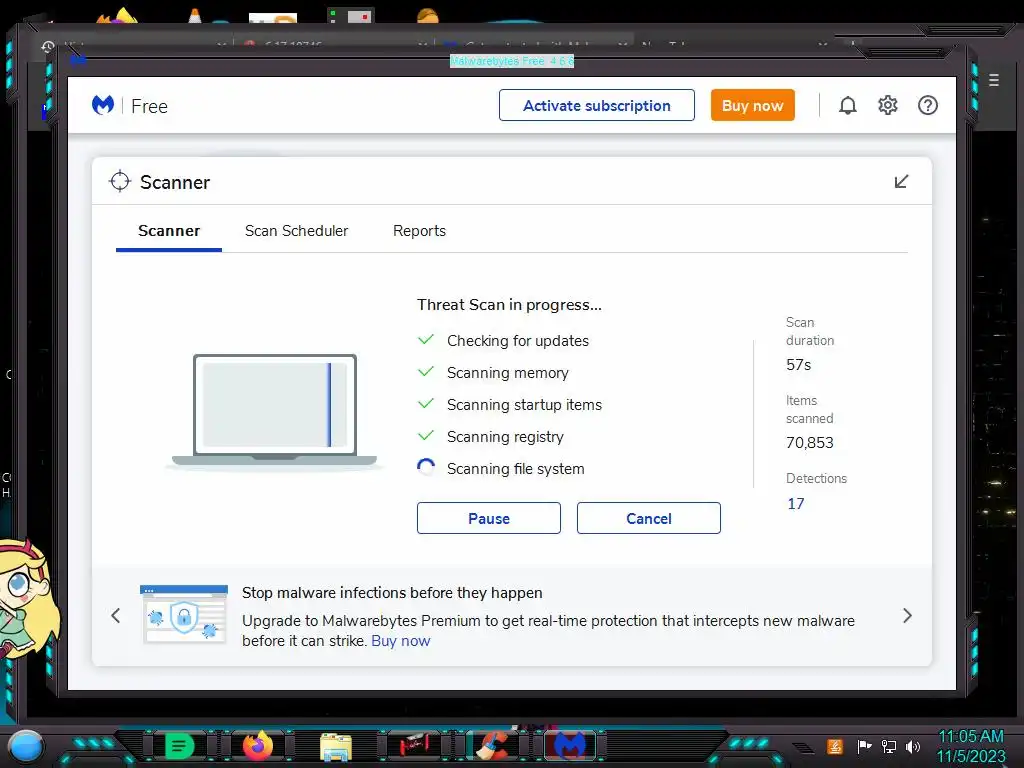1024x768 pixels.
Task: Open the Scan Scheduler tab
Action: pos(296,231)
